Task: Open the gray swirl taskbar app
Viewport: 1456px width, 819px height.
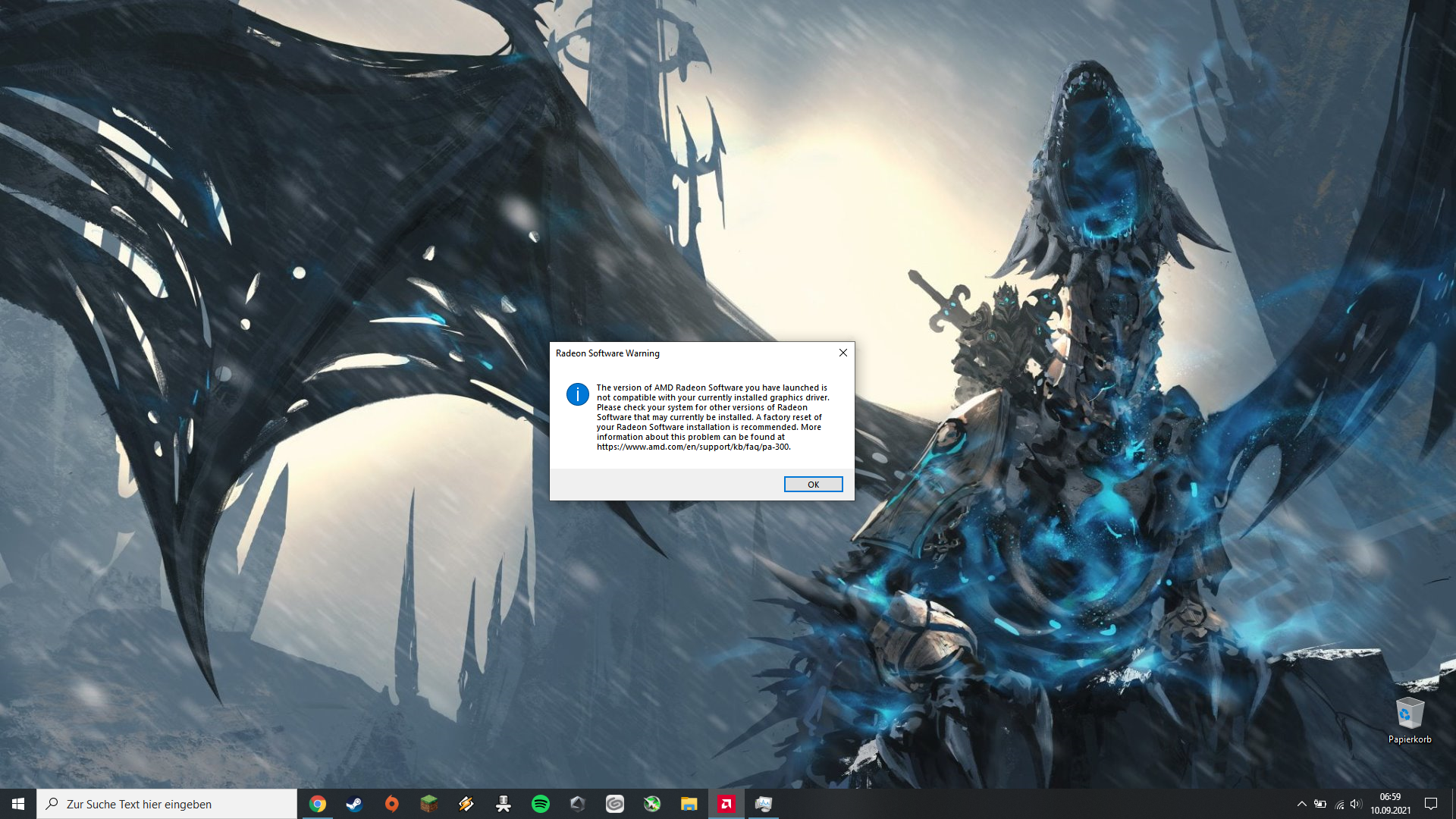Action: pyautogui.click(x=615, y=804)
